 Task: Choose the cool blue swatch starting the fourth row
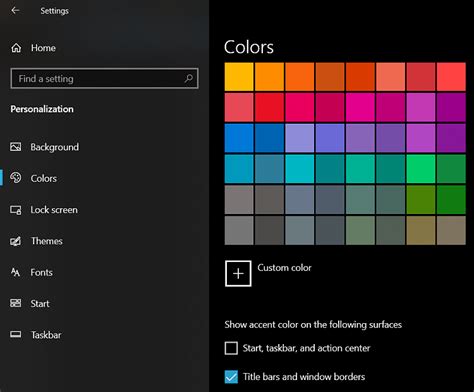point(239,169)
